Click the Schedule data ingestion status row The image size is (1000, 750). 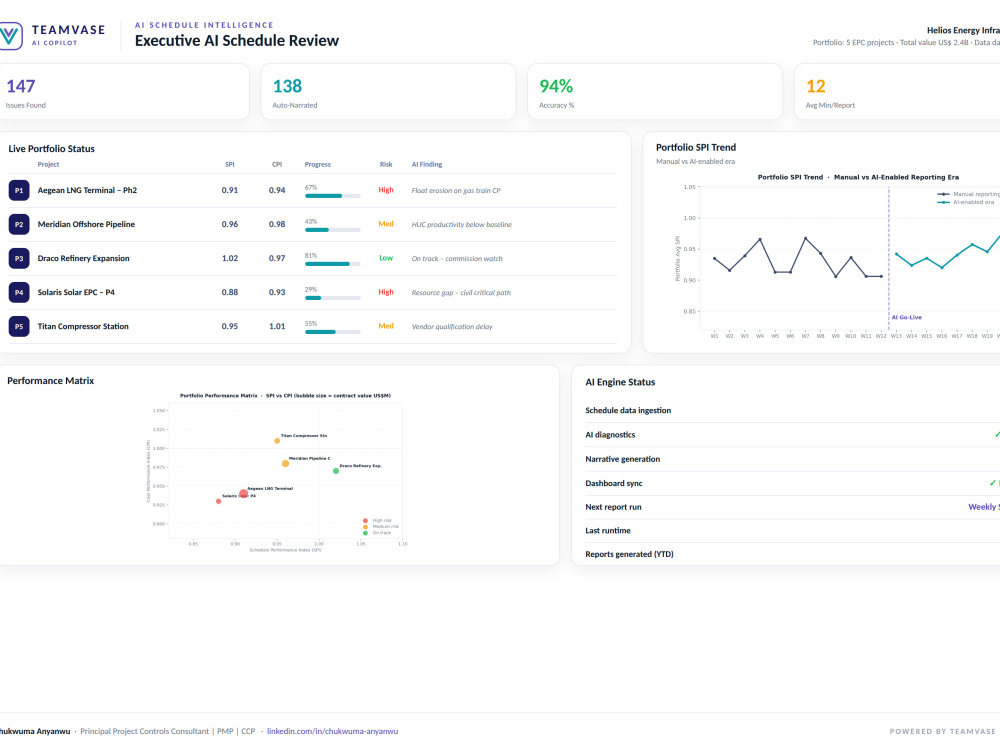[x=793, y=411]
